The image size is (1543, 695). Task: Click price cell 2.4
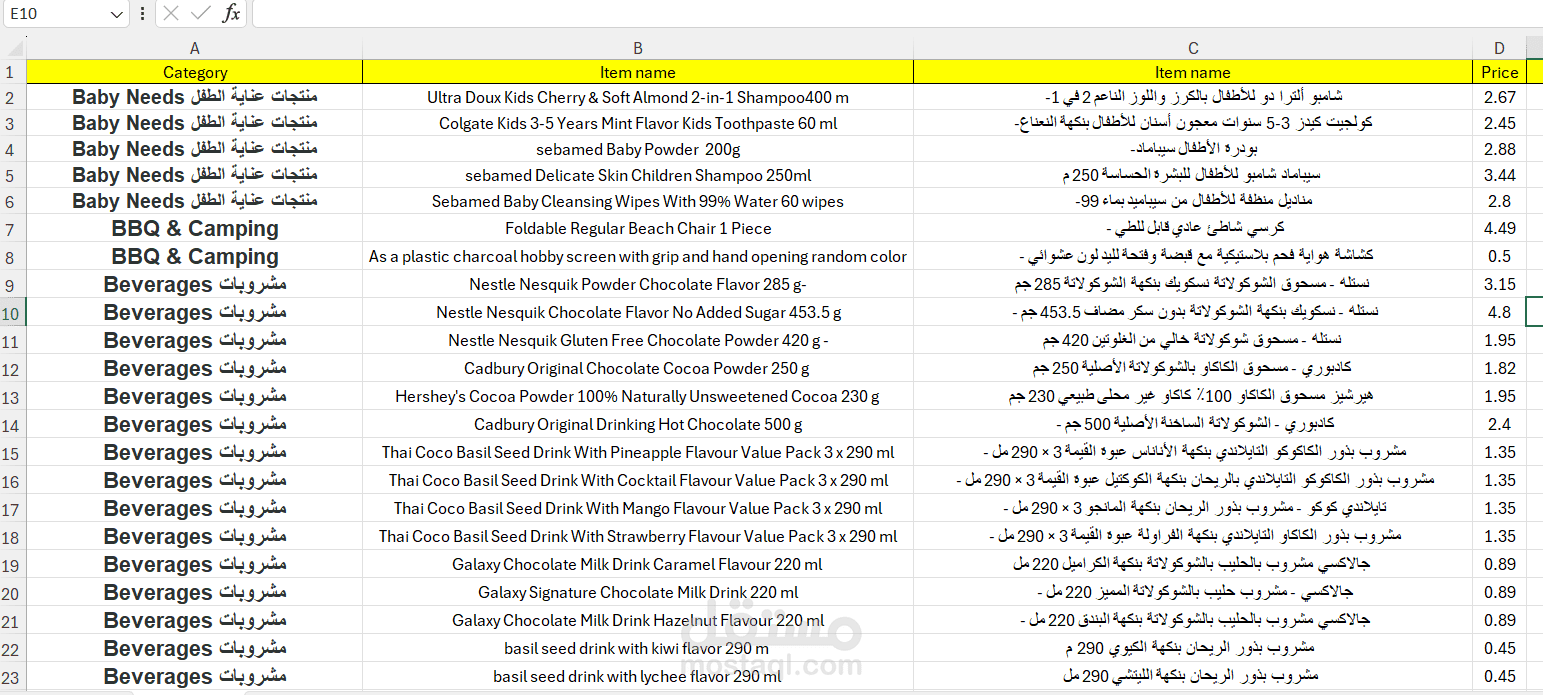click(x=1499, y=424)
